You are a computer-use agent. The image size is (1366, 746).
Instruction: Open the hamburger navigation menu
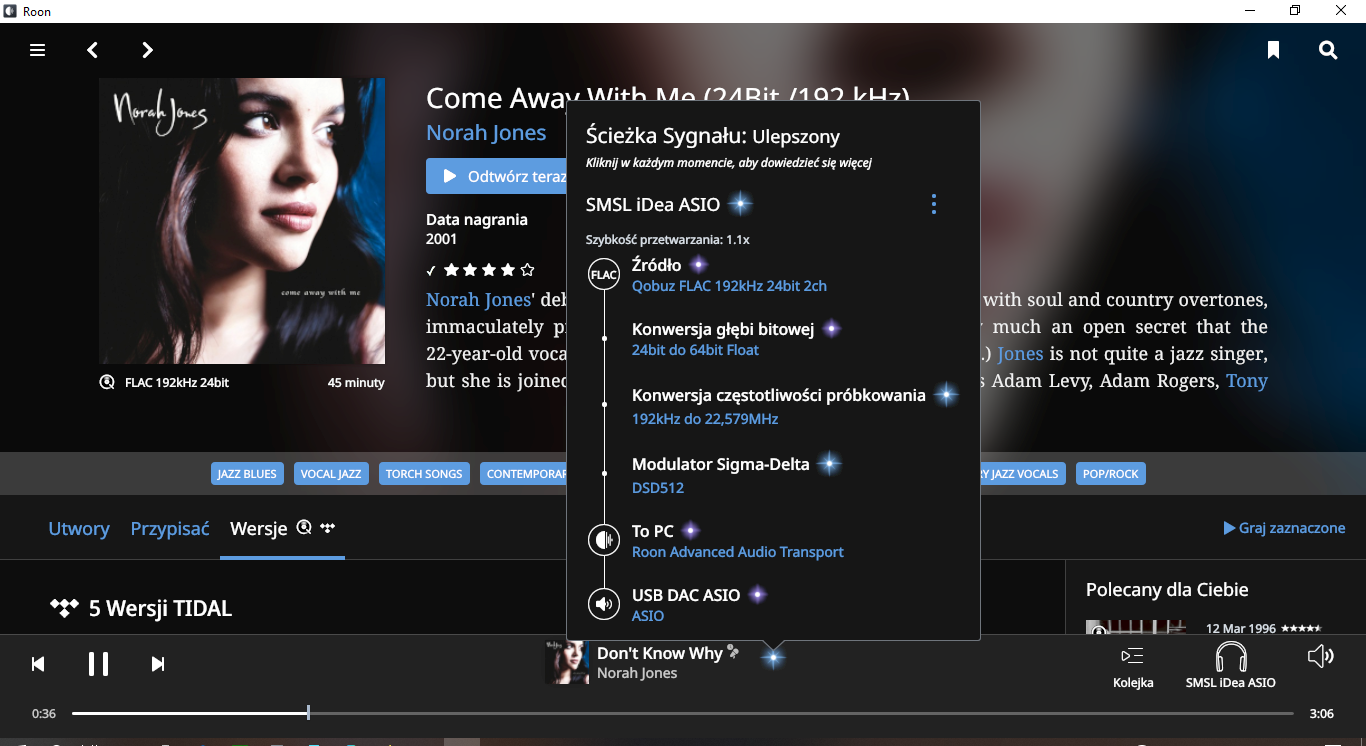pos(38,50)
